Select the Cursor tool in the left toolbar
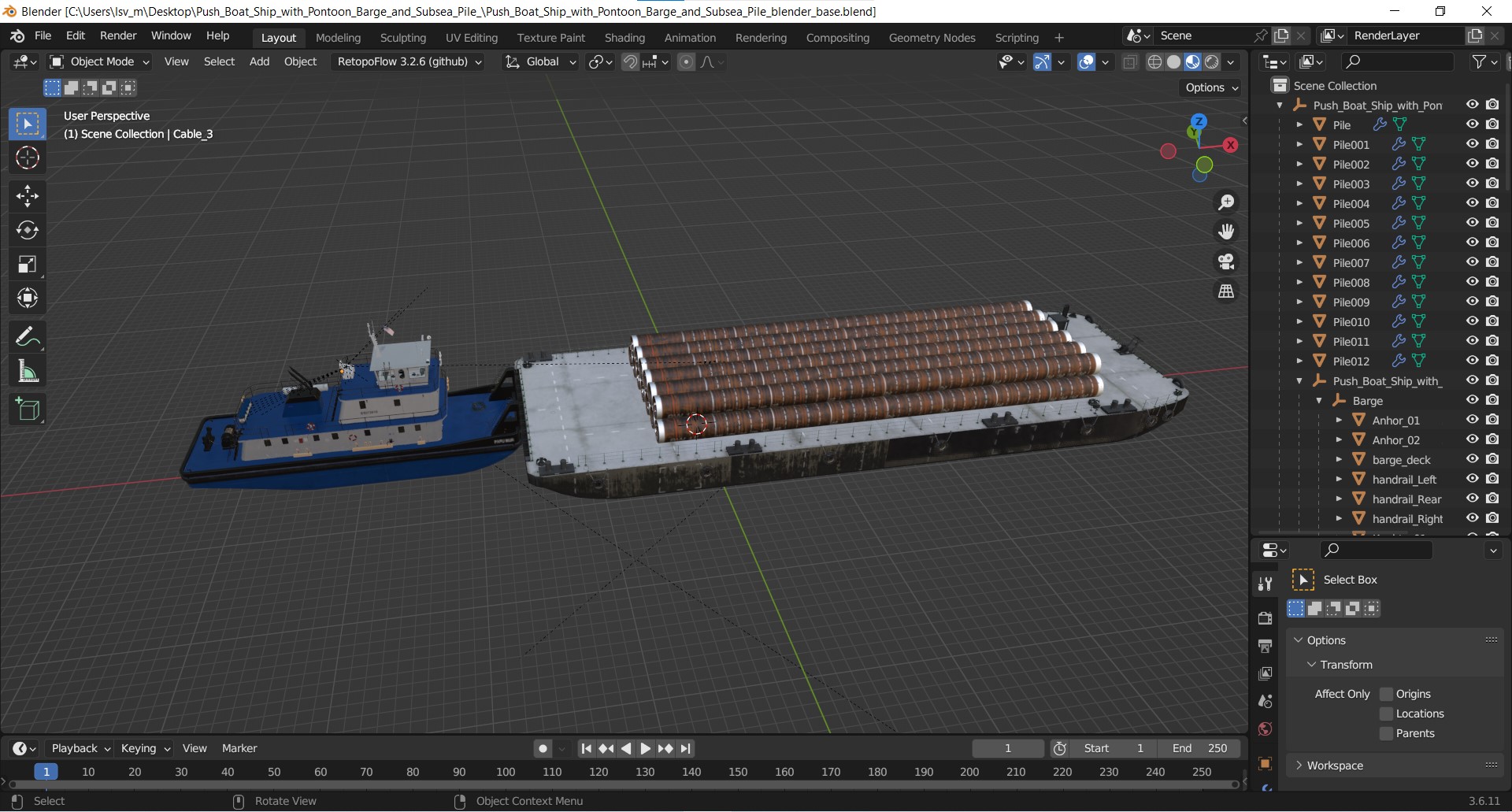Viewport: 1512px width, 812px height. [x=28, y=158]
